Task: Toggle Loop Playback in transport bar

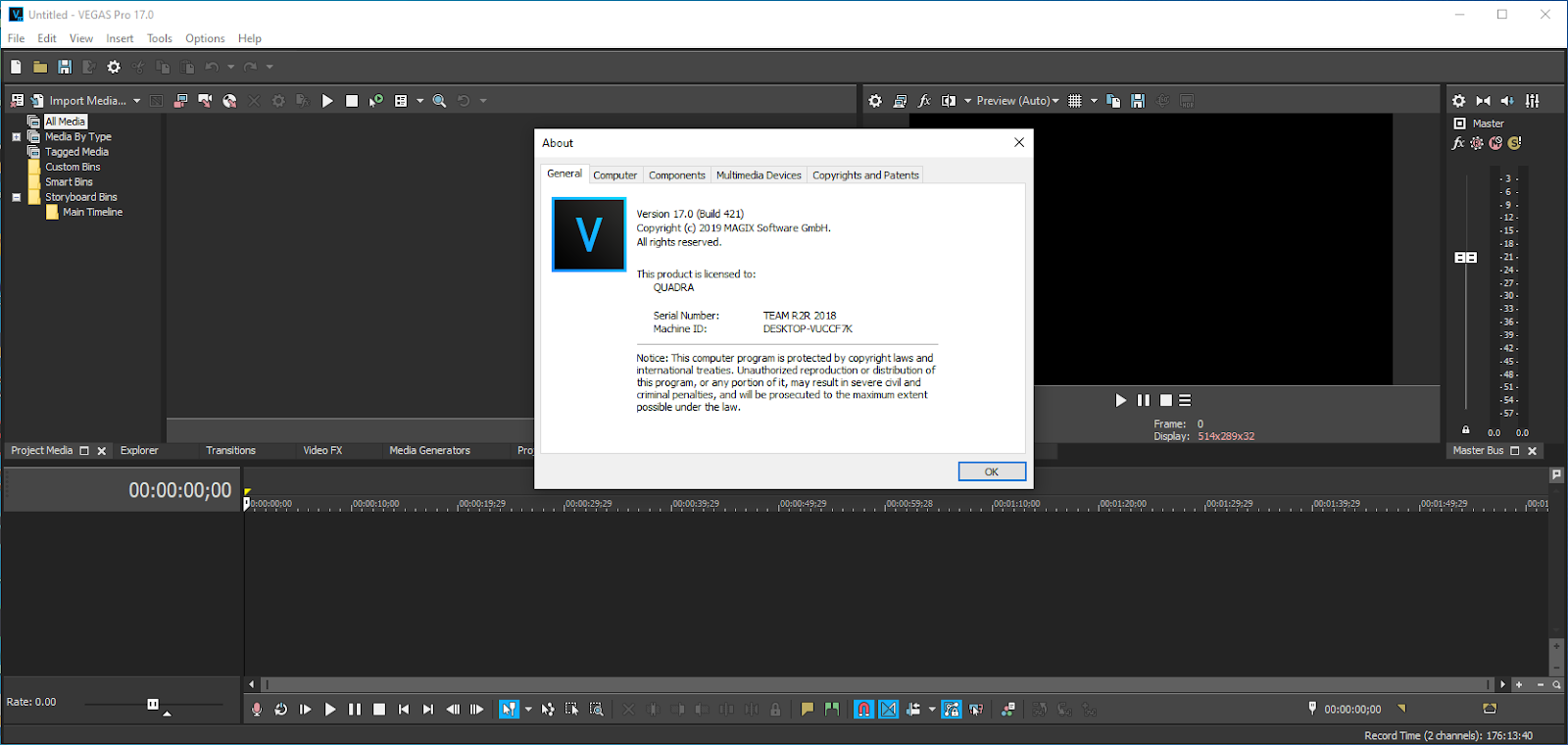Action: [281, 709]
